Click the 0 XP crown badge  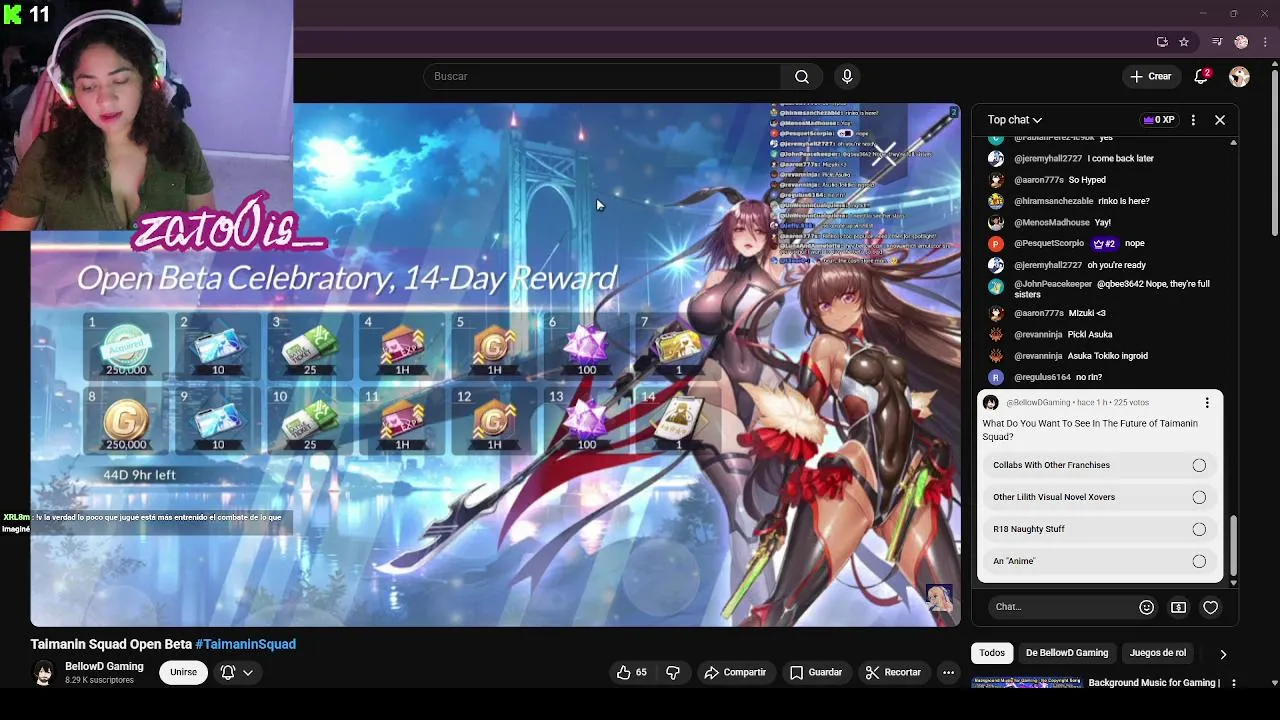point(1159,120)
